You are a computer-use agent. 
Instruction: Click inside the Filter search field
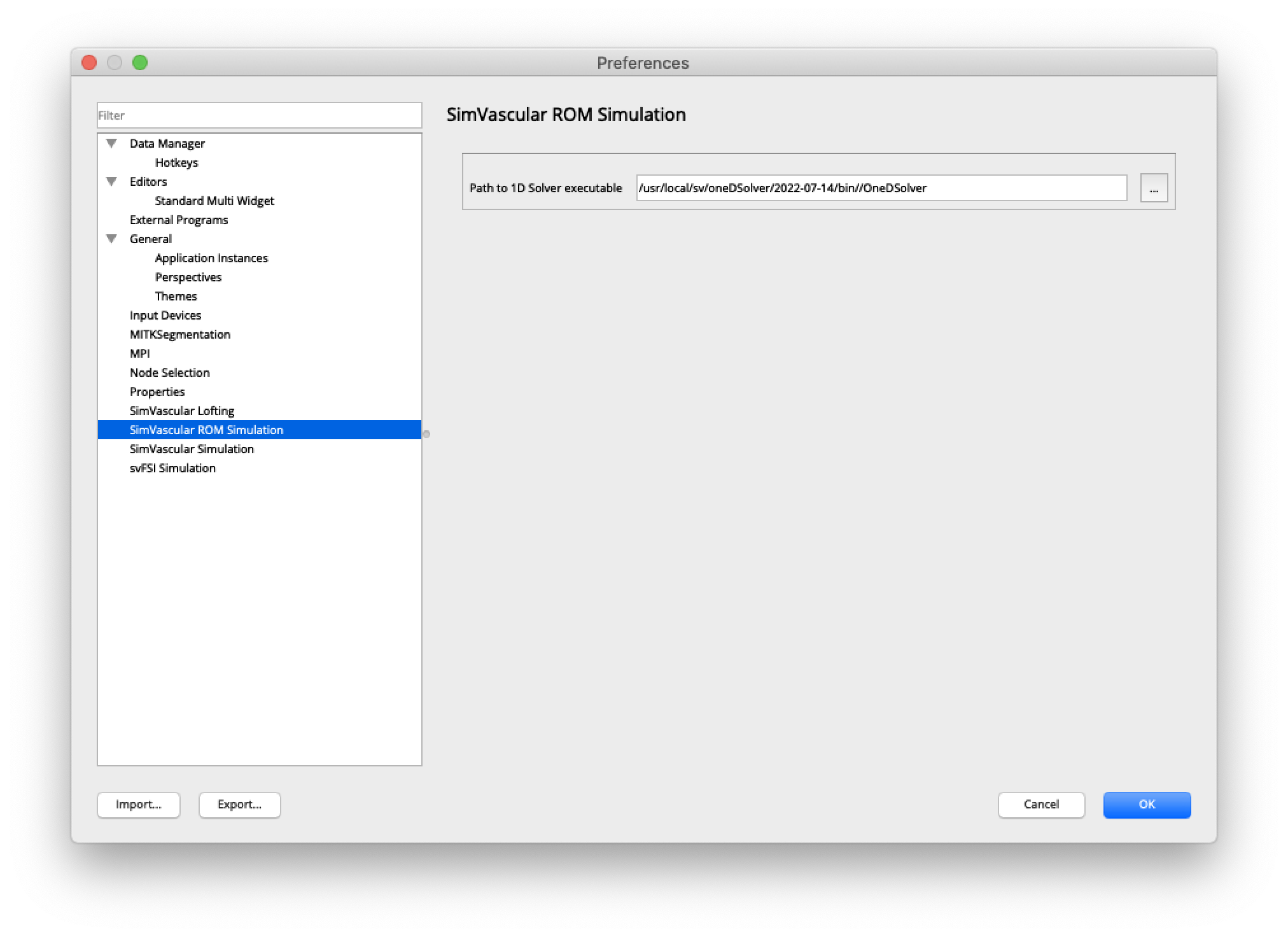coord(258,115)
